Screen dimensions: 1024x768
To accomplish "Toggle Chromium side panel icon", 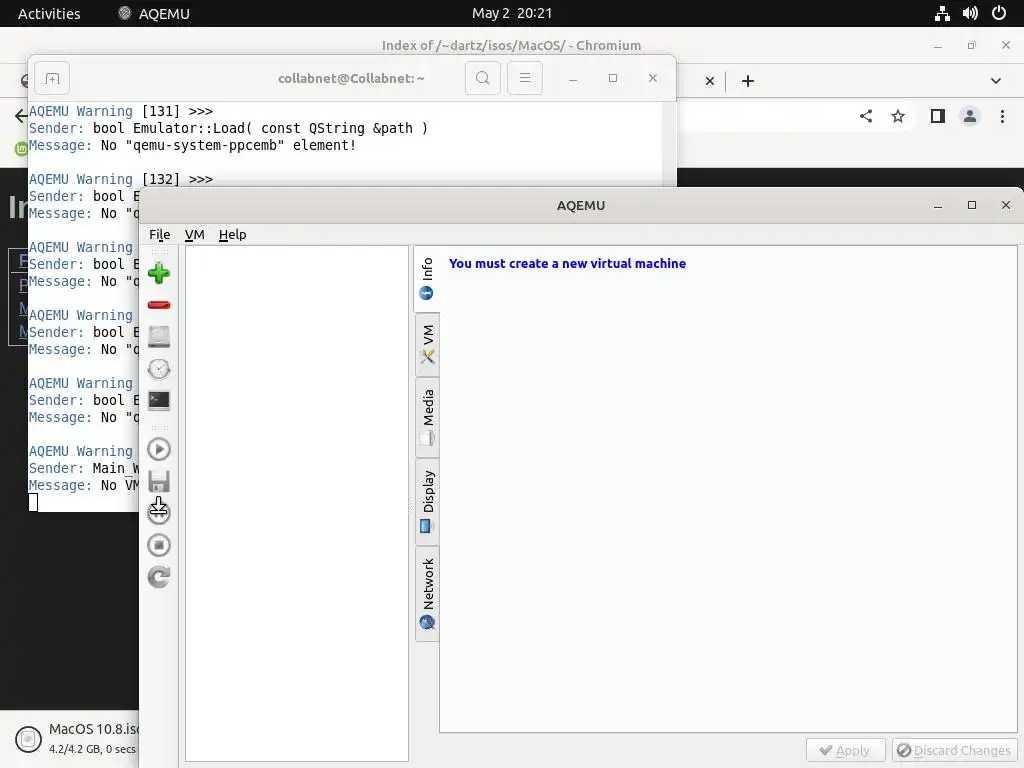I will coord(938,116).
